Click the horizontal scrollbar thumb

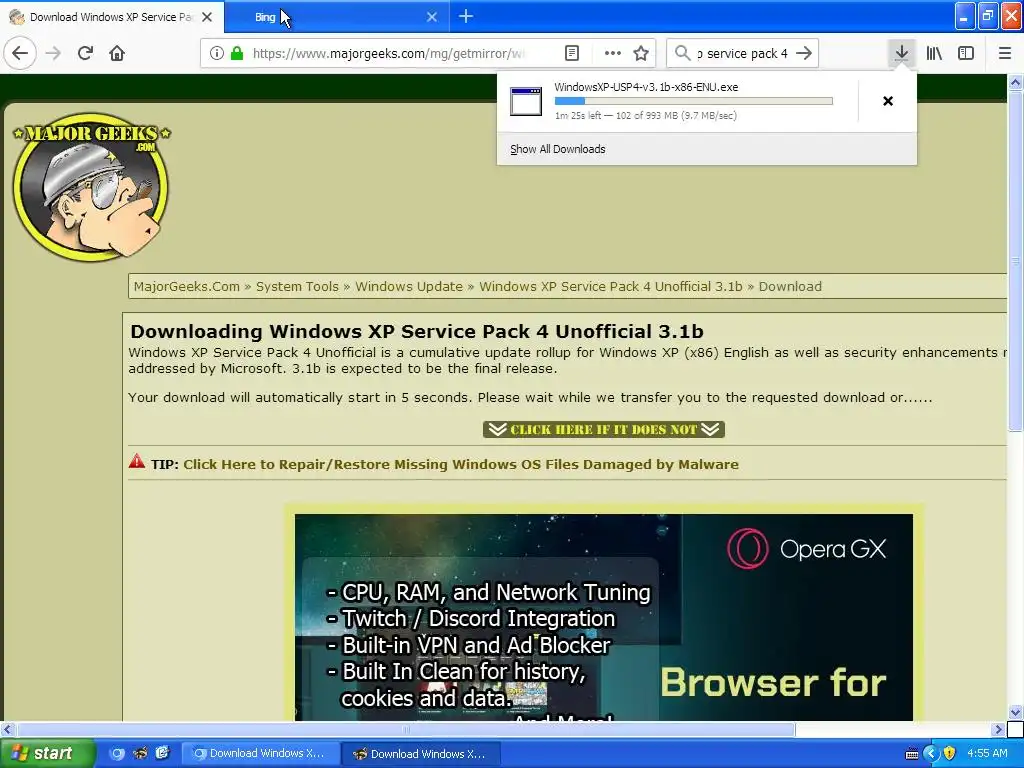[x=406, y=729]
